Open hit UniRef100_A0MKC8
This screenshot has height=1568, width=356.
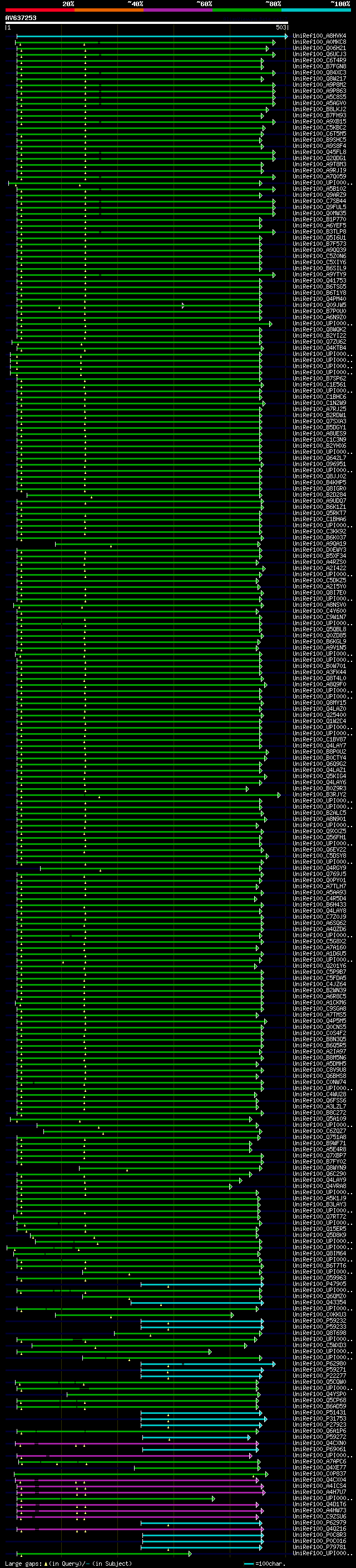(319, 42)
